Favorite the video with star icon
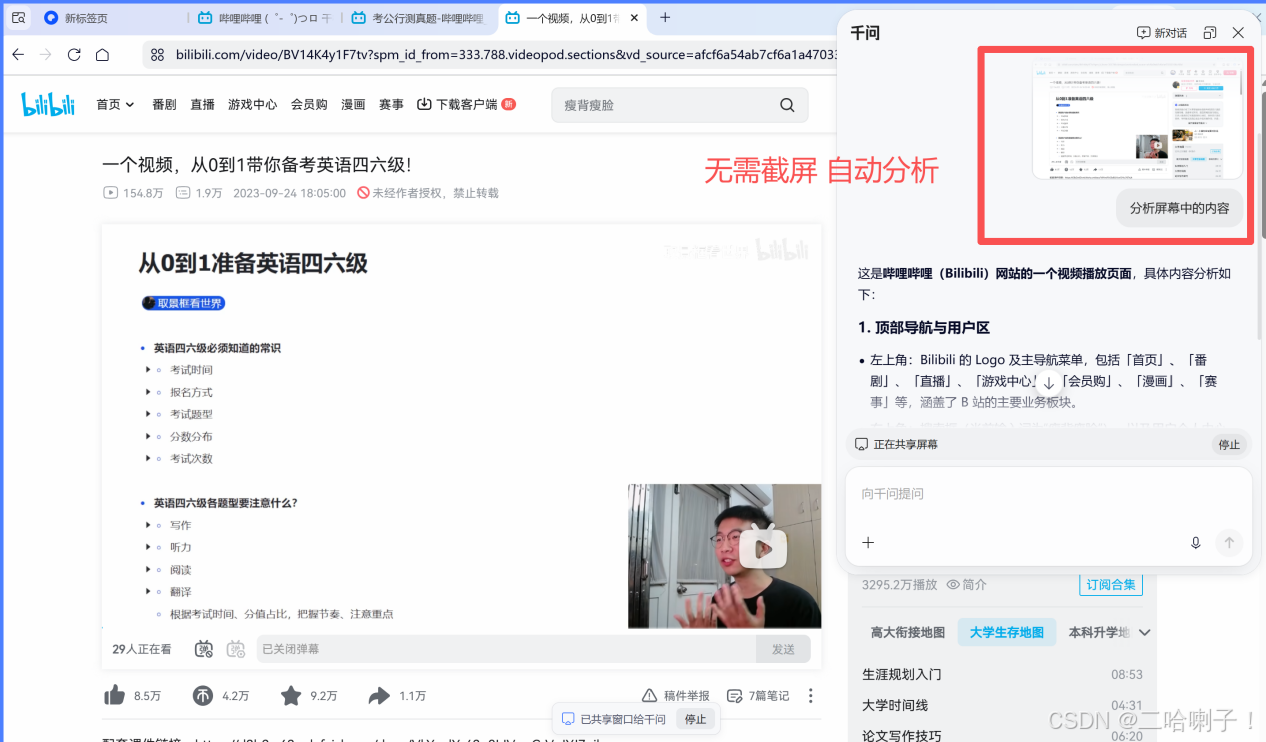Viewport: 1266px width, 742px height. coord(291,695)
